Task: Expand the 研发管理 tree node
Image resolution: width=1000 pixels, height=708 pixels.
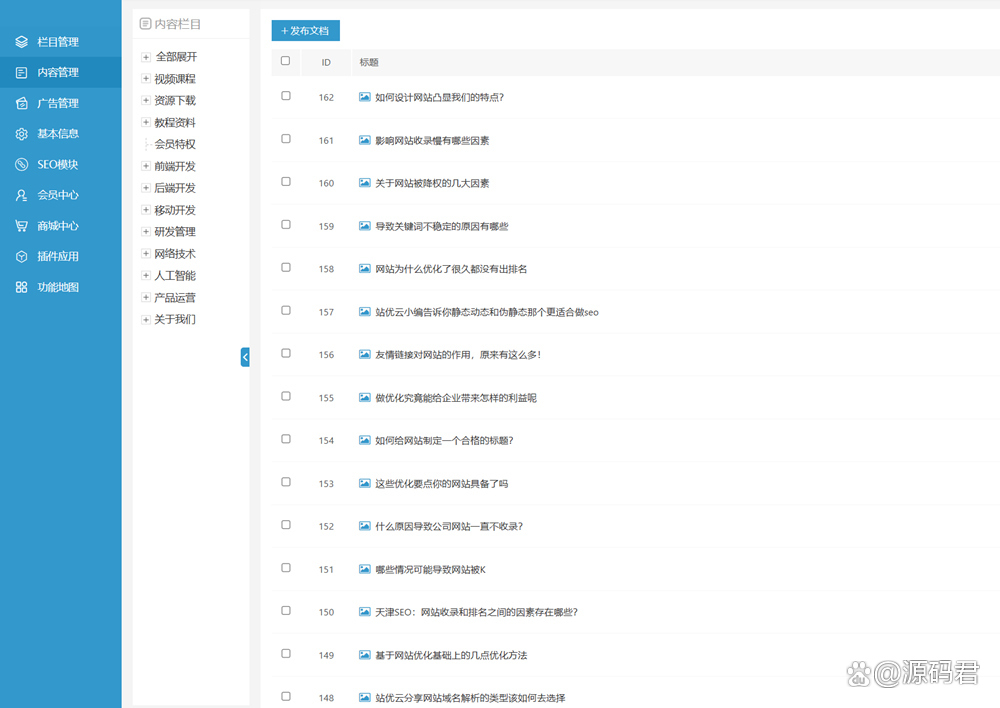Action: pos(146,232)
